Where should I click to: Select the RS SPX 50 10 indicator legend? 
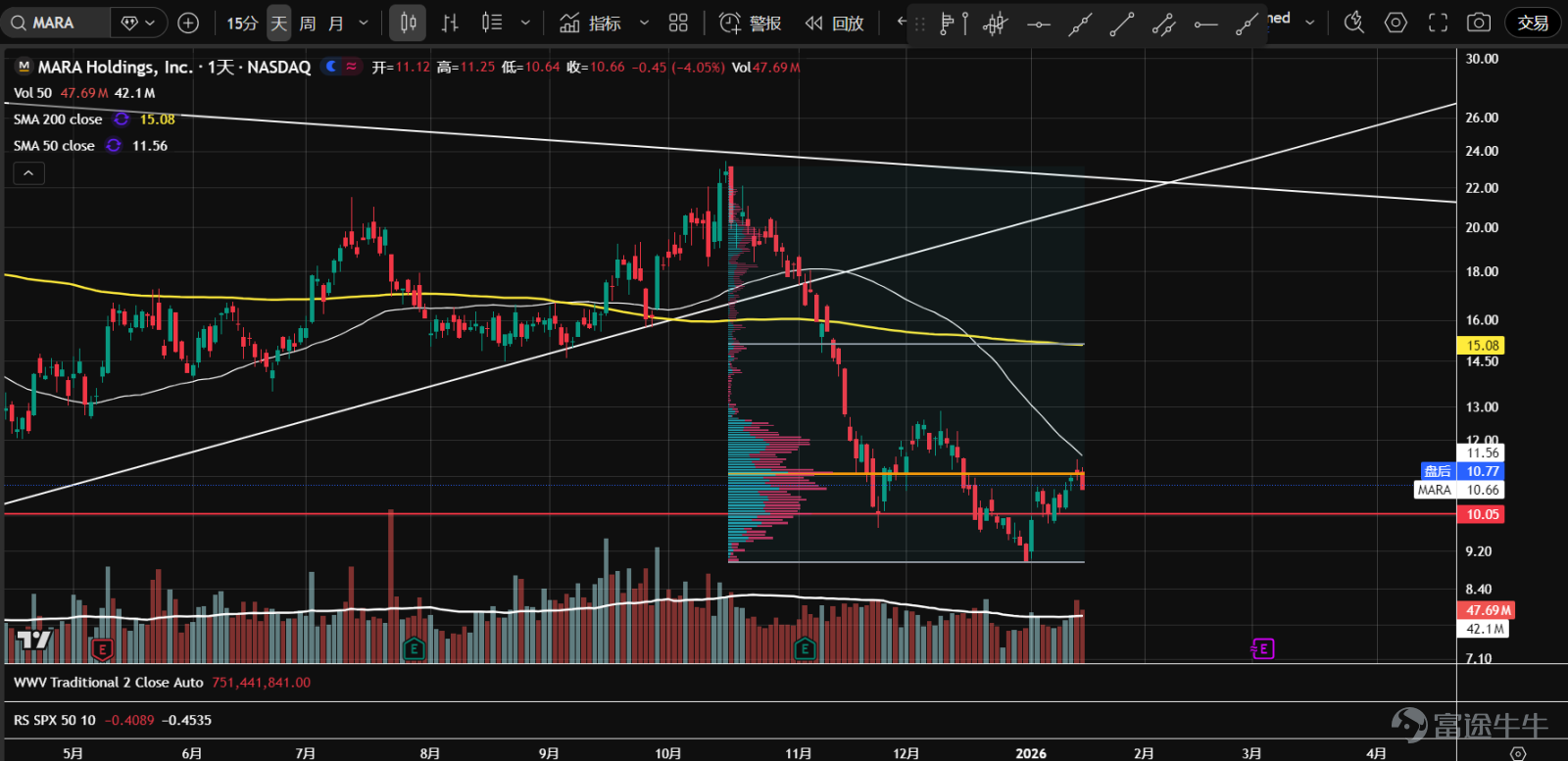55,720
